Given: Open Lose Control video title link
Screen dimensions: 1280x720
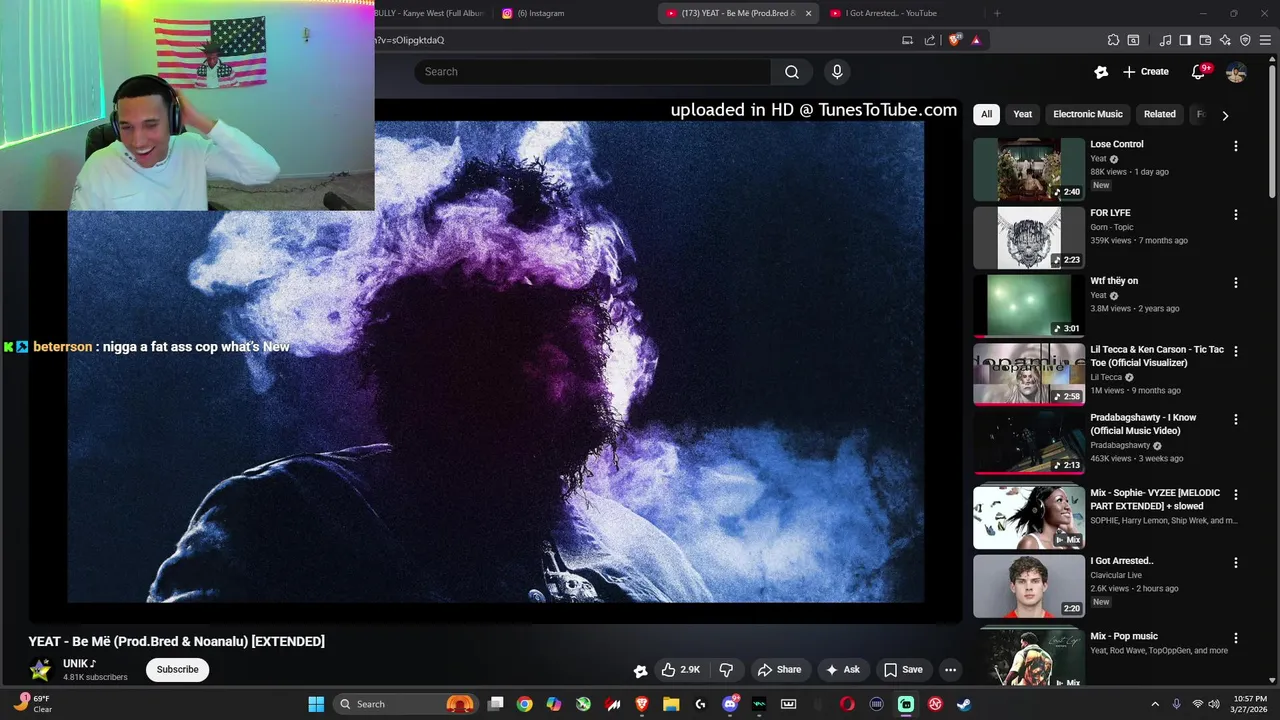Looking at the screenshot, I should click(1117, 144).
